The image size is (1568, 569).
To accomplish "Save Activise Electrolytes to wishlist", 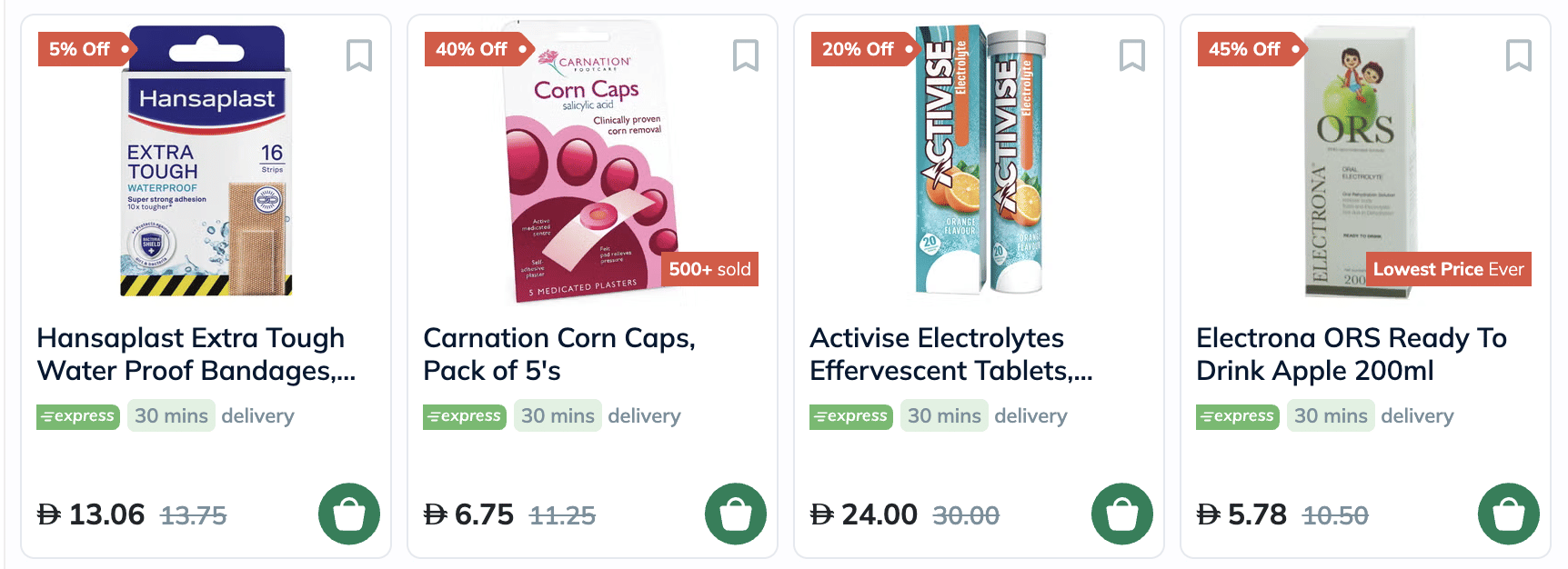I will tap(1132, 55).
